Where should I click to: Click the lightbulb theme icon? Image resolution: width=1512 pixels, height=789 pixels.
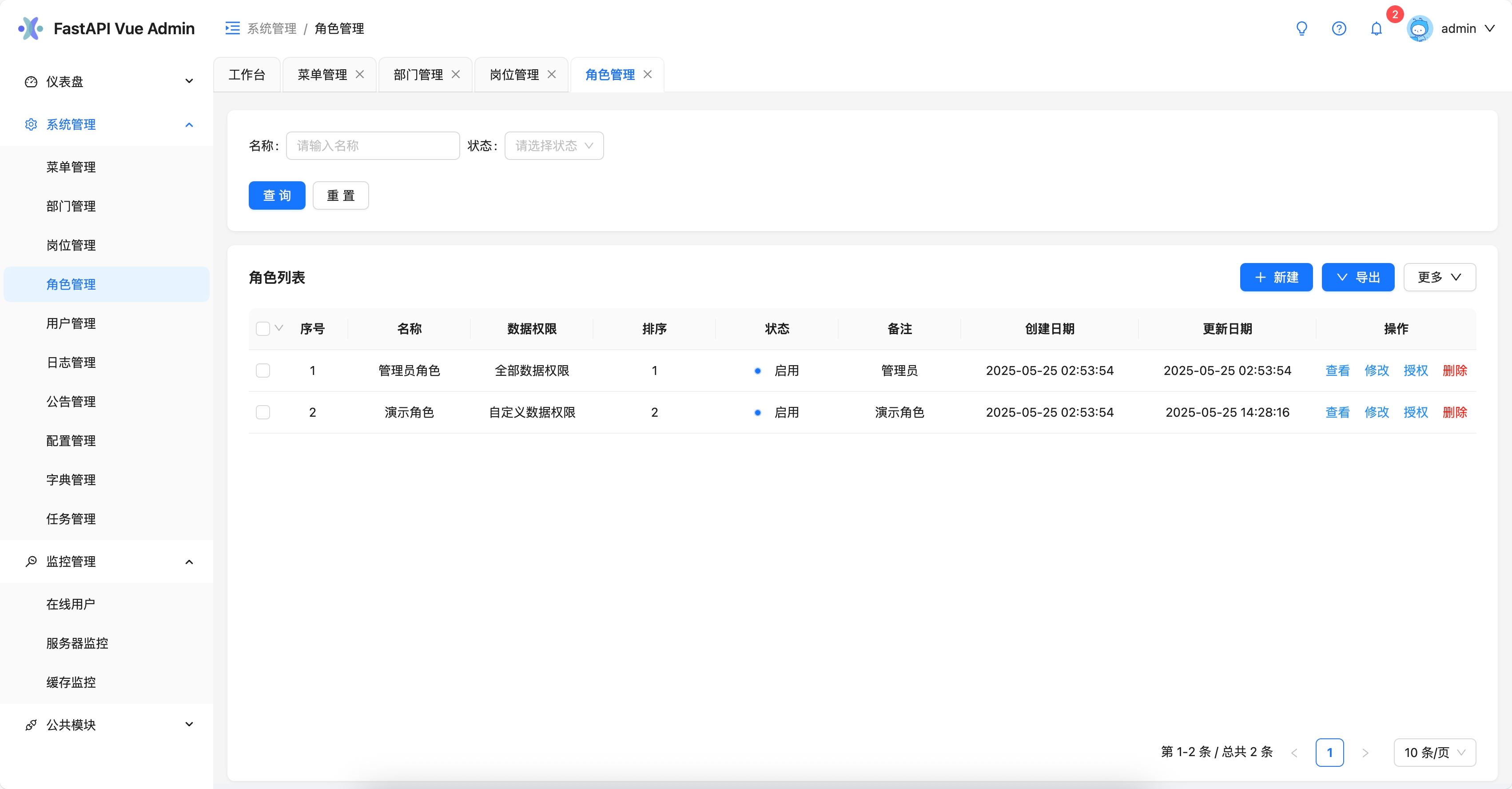[1301, 28]
